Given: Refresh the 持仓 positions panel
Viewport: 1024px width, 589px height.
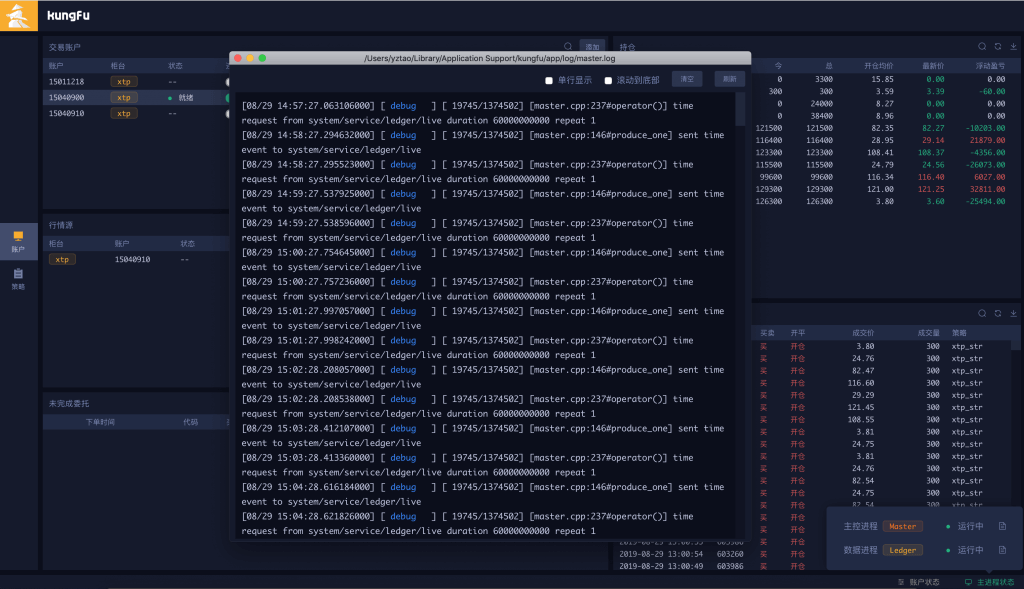Looking at the screenshot, I should (998, 46).
